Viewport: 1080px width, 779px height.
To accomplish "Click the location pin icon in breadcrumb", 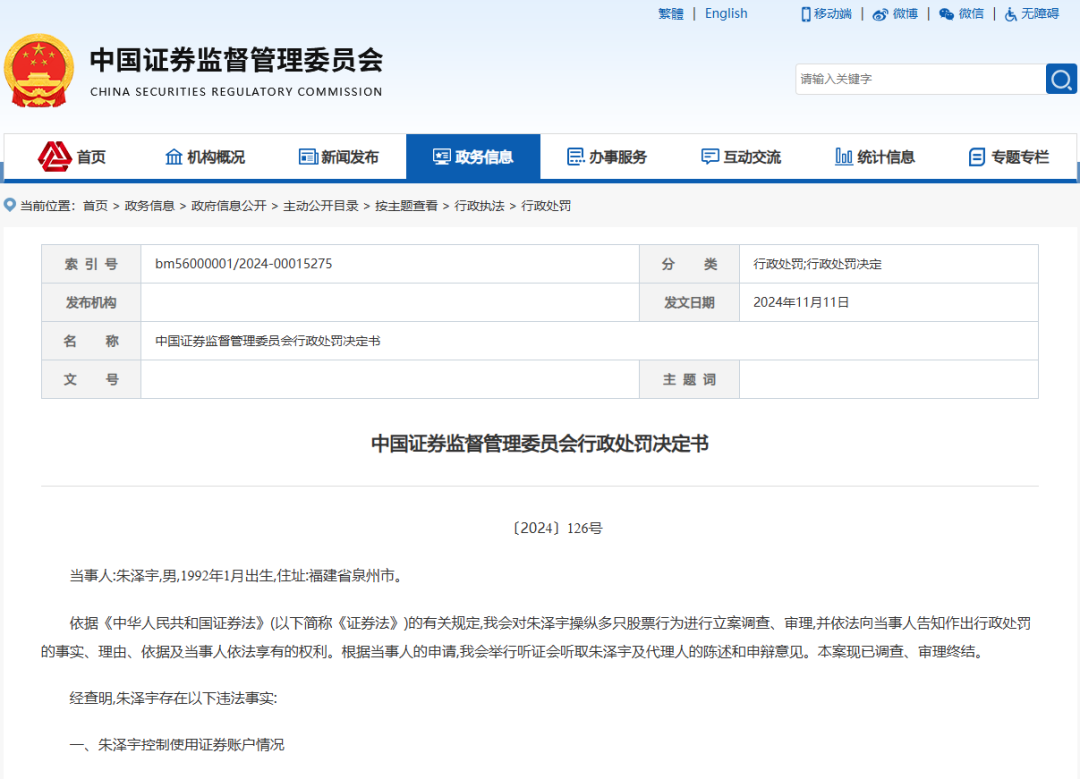I will pos(10,205).
